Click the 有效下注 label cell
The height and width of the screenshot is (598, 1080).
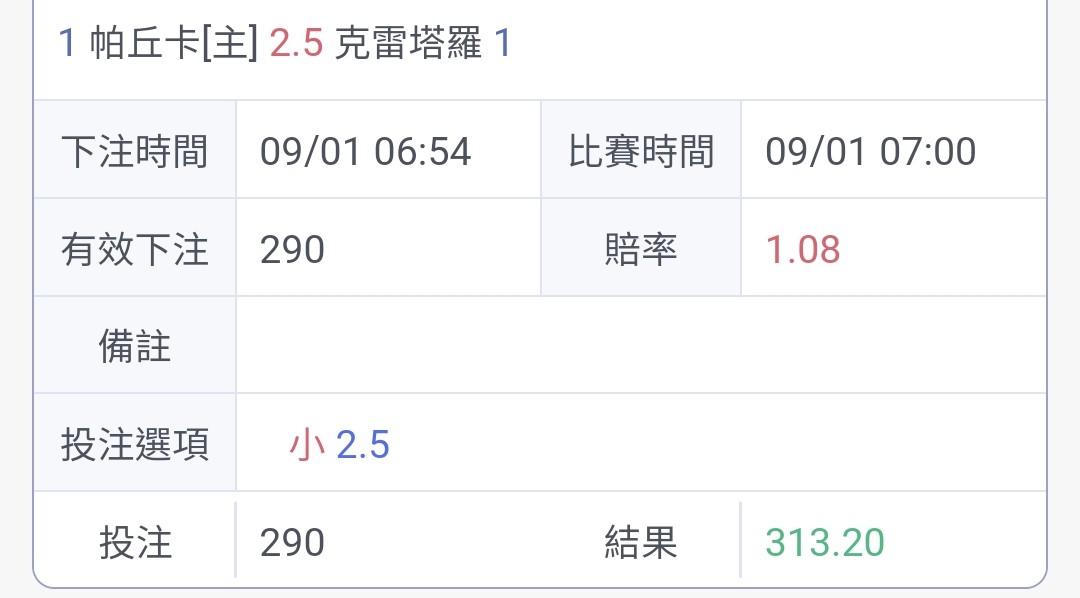[x=135, y=249]
